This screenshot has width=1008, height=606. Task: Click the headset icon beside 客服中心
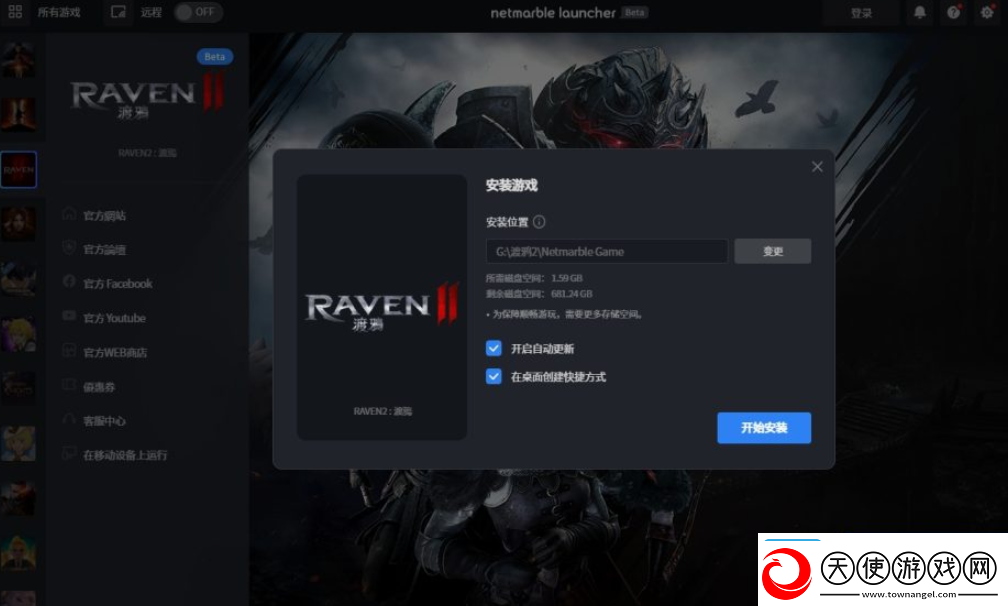coord(69,419)
